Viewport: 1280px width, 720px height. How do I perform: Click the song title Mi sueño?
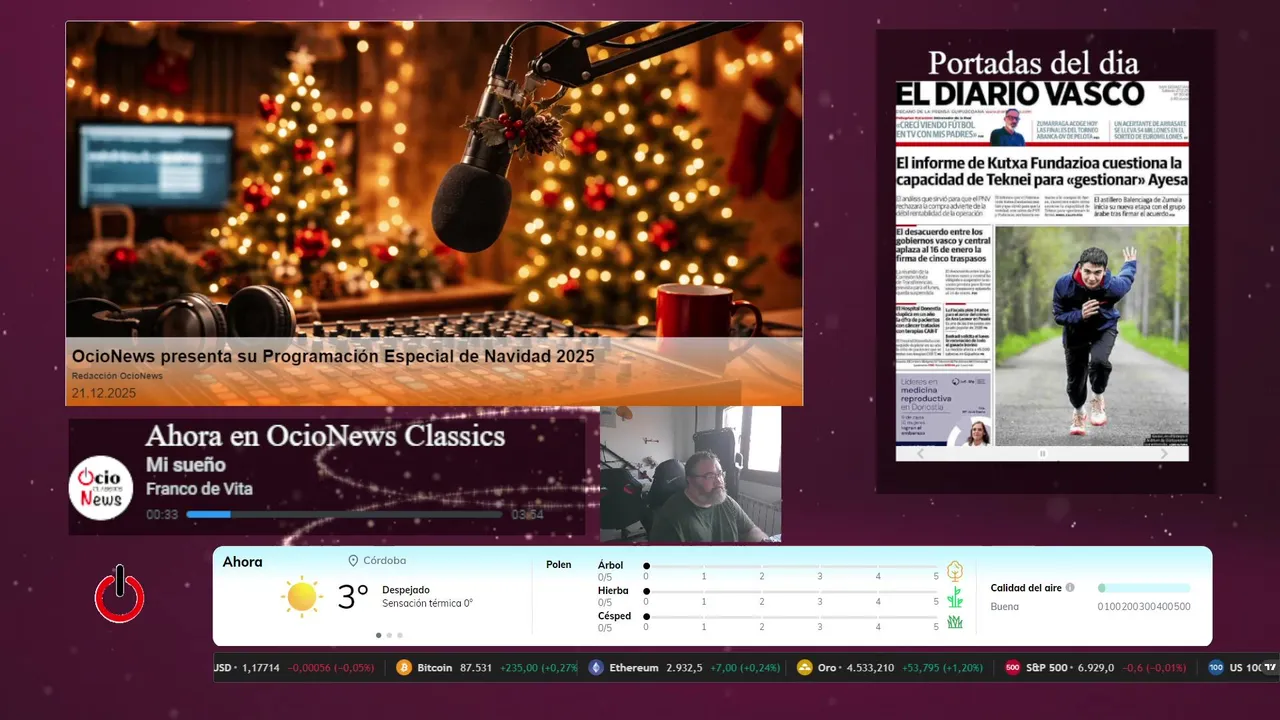click(186, 465)
